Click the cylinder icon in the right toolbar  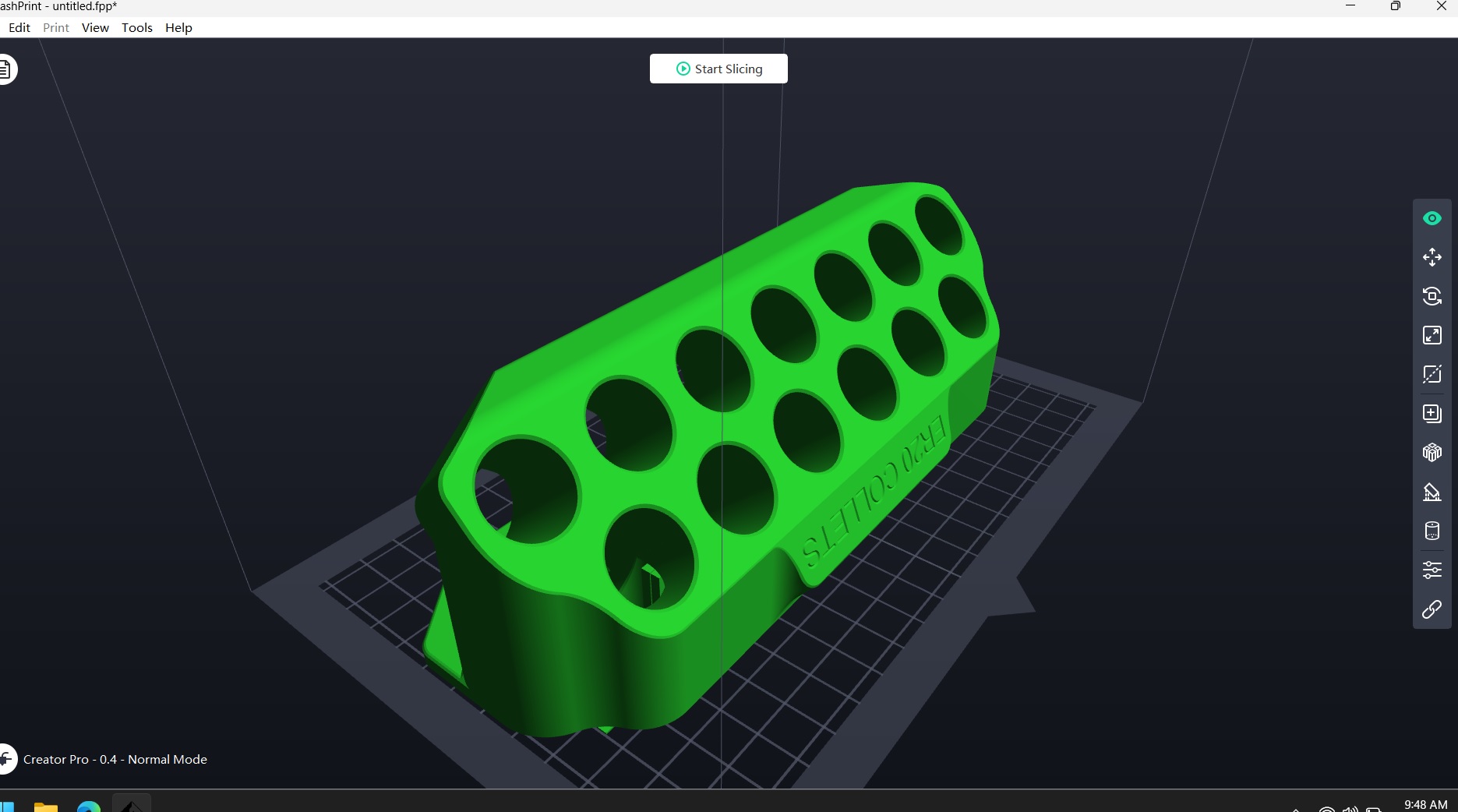[1432, 531]
